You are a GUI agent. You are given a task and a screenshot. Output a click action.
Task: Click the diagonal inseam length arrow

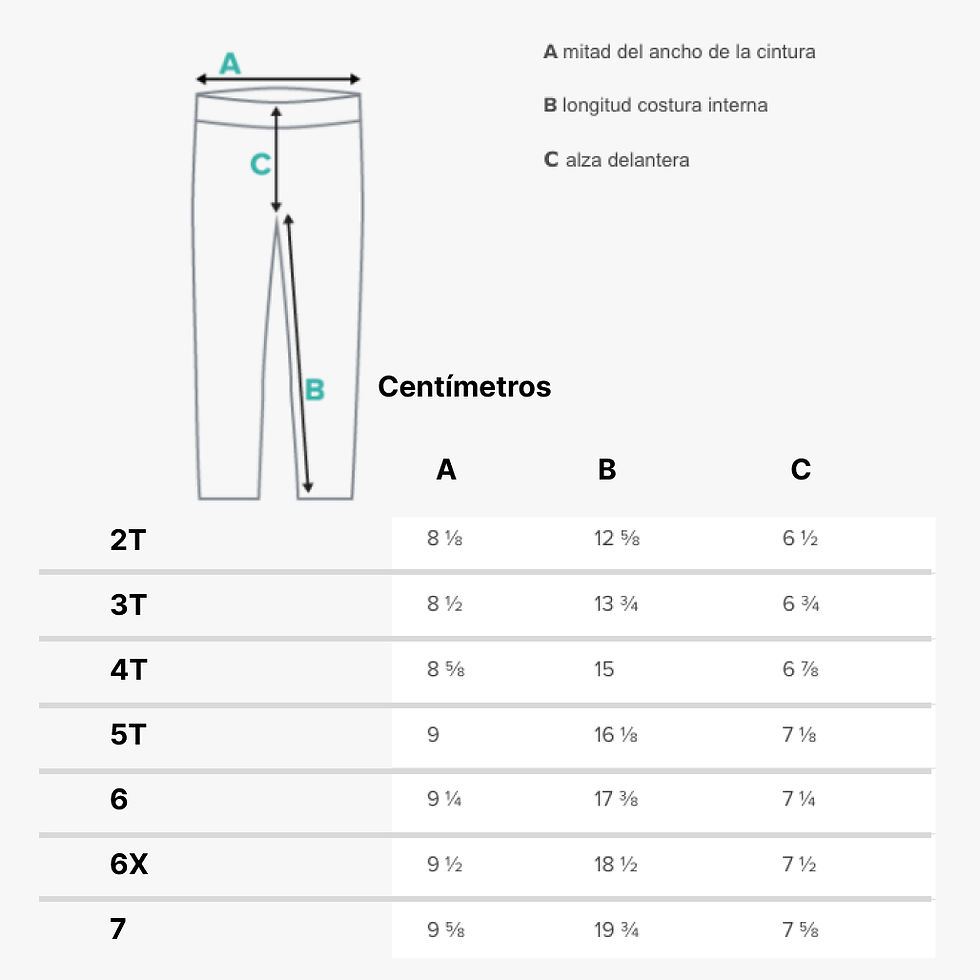point(298,353)
